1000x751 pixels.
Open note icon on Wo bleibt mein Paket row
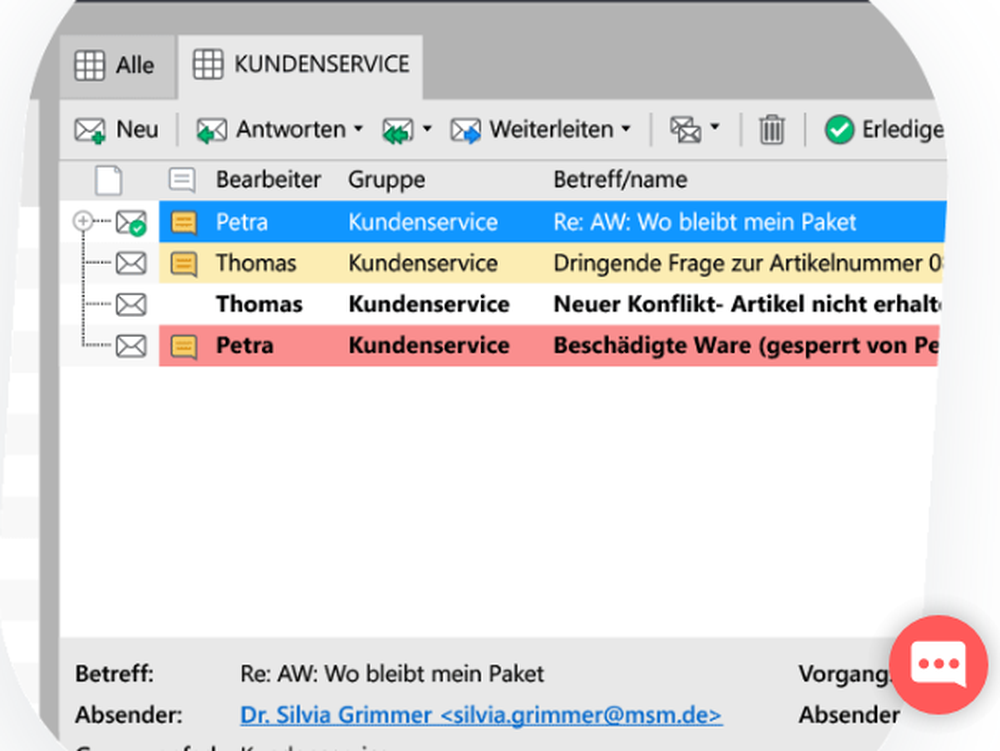184,222
